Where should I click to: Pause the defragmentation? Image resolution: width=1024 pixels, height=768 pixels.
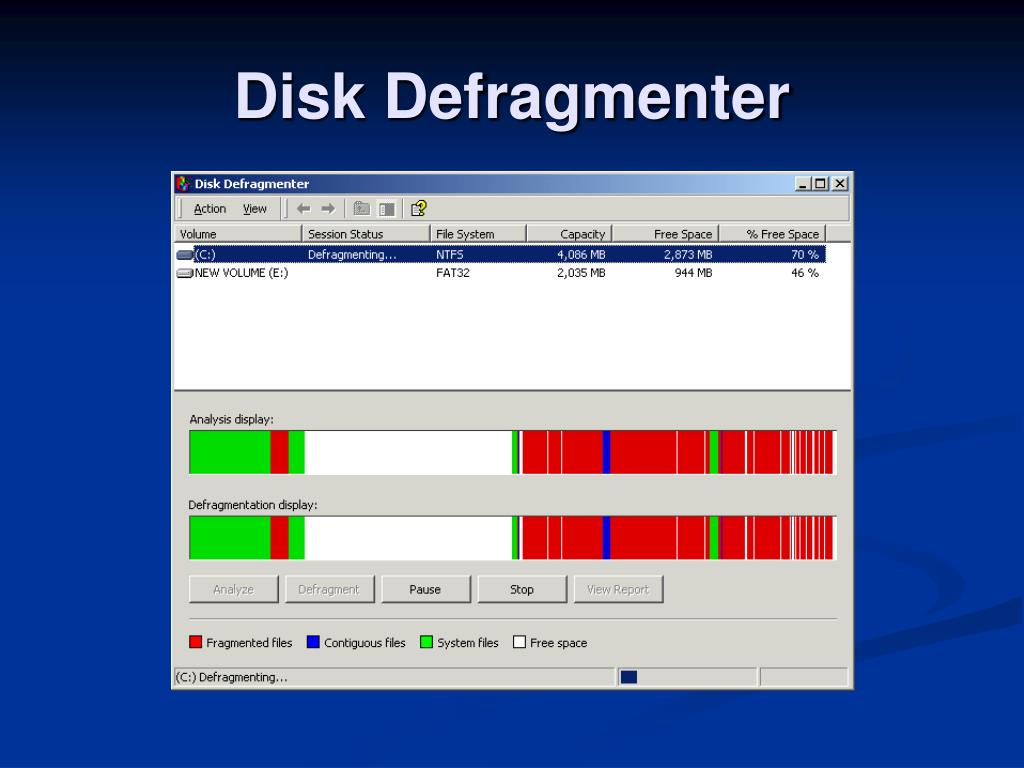click(x=425, y=589)
